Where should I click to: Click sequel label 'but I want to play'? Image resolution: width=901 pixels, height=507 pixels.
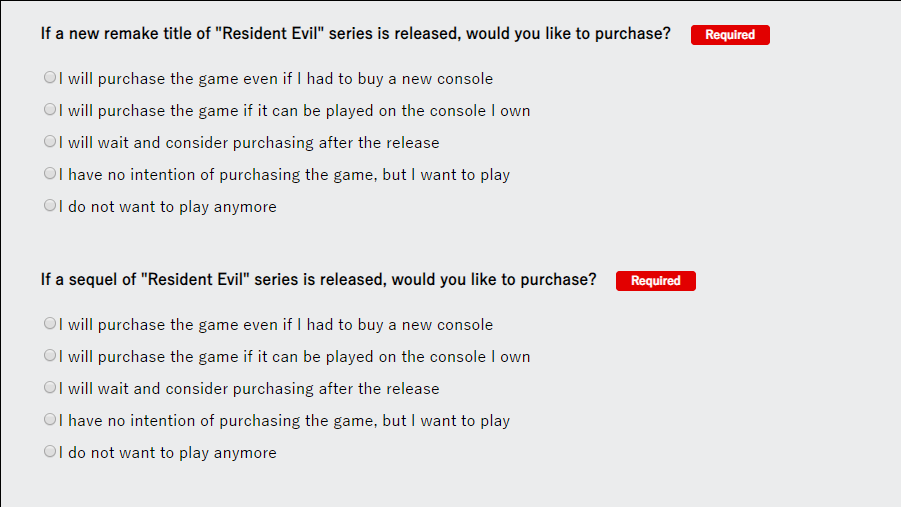446,421
